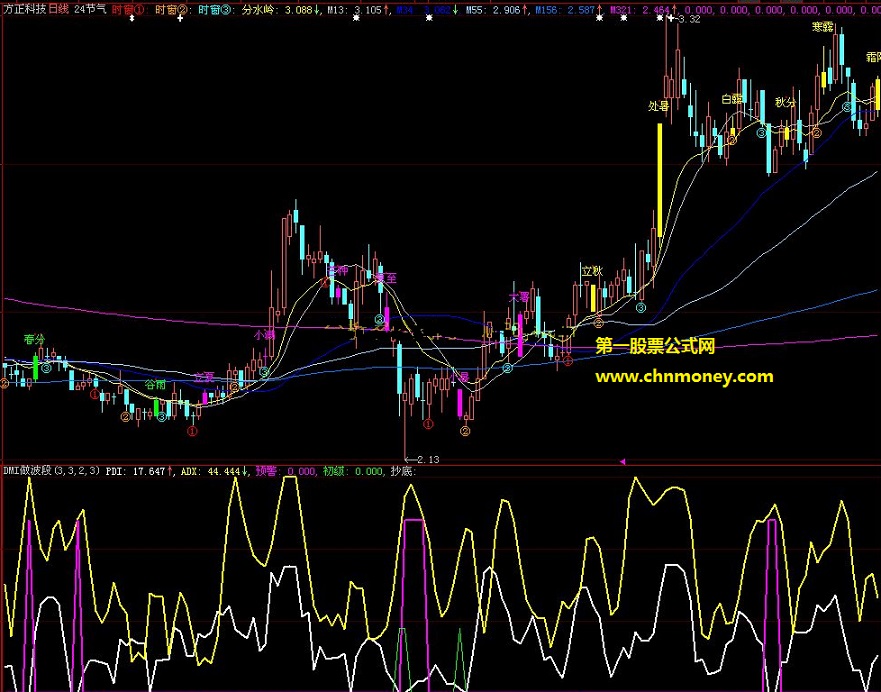Click the 立秋 solar term label
Screen dimensions: 881x692
tap(592, 271)
